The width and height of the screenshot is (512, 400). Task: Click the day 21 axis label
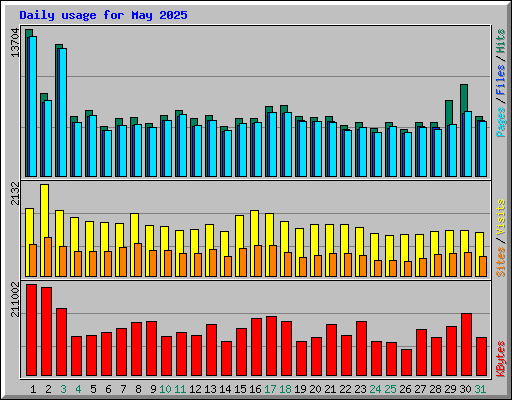point(330,389)
